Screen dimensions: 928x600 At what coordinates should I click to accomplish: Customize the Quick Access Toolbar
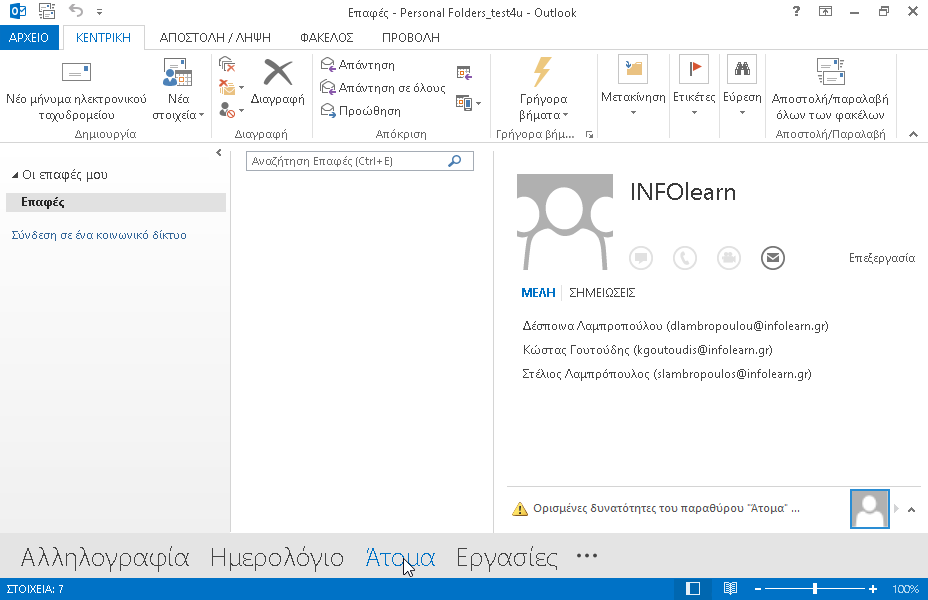99,12
